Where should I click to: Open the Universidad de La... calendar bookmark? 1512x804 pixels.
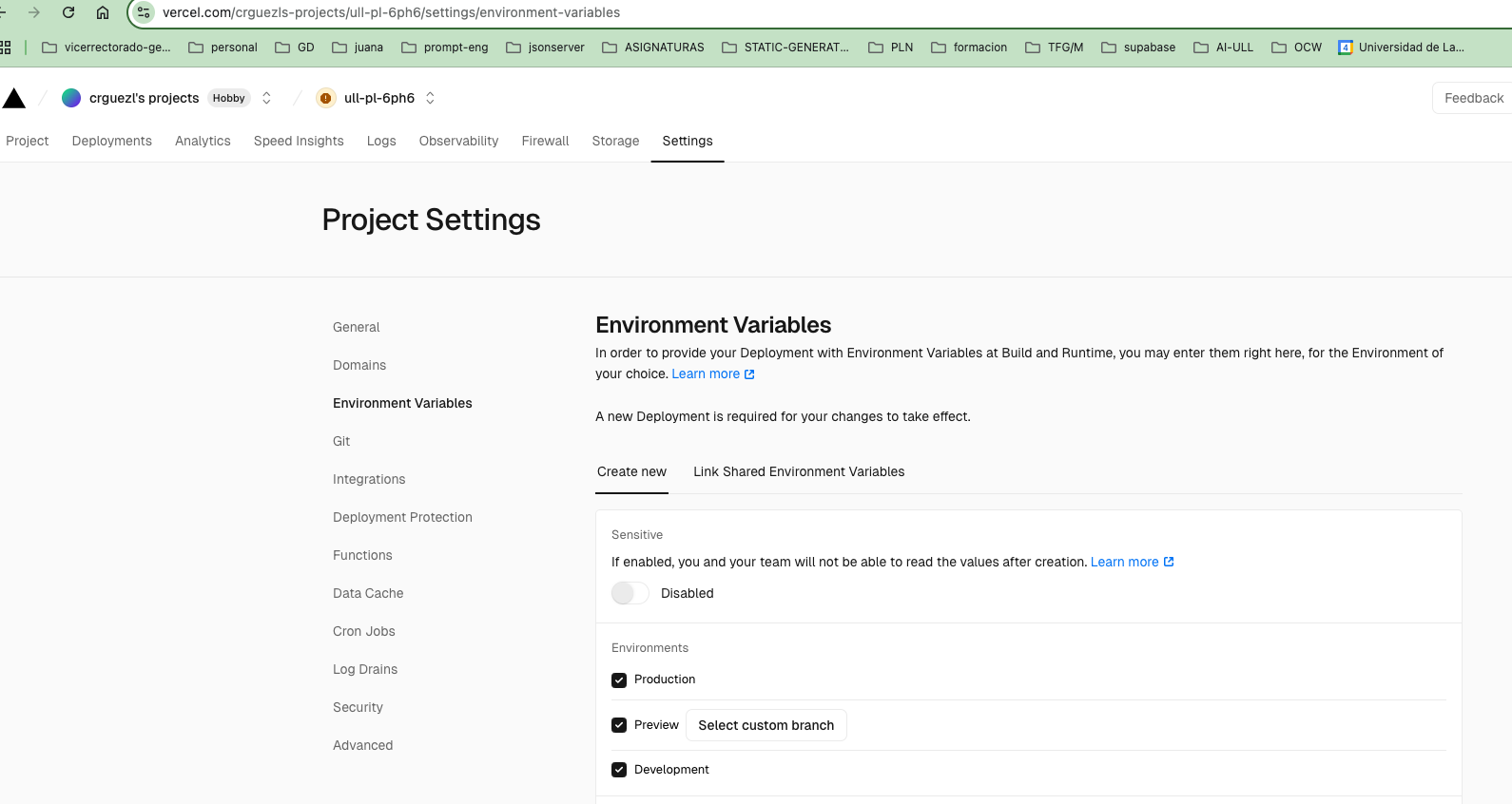pos(1402,48)
